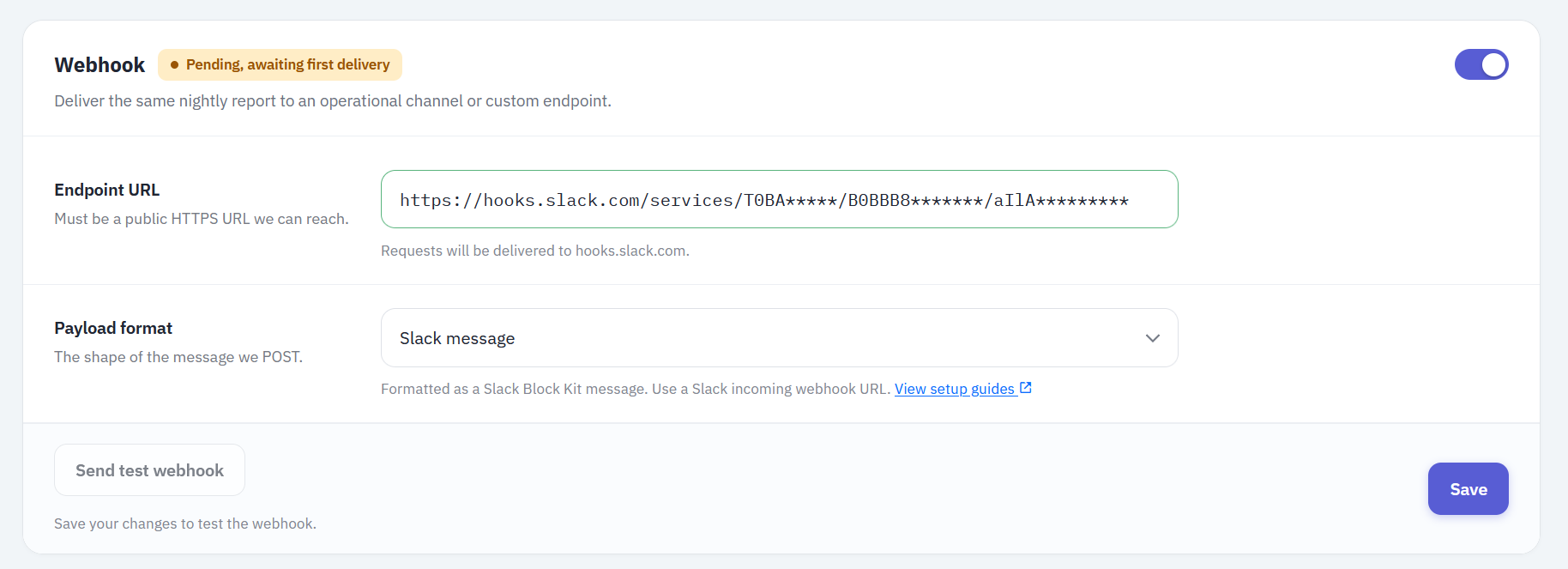Viewport: 1568px width, 569px height.
Task: Click the Send test webhook button
Action: point(149,470)
